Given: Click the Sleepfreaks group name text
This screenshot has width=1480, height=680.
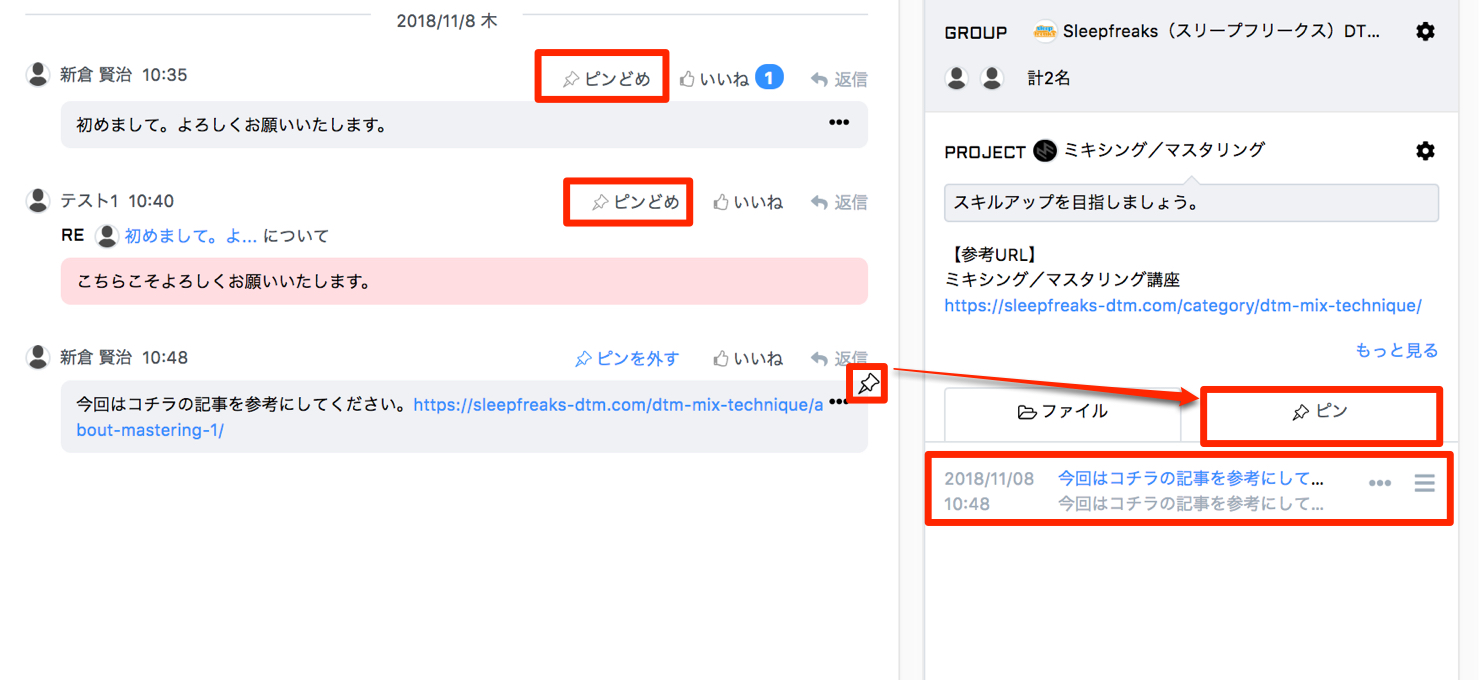Looking at the screenshot, I should (x=1222, y=31).
